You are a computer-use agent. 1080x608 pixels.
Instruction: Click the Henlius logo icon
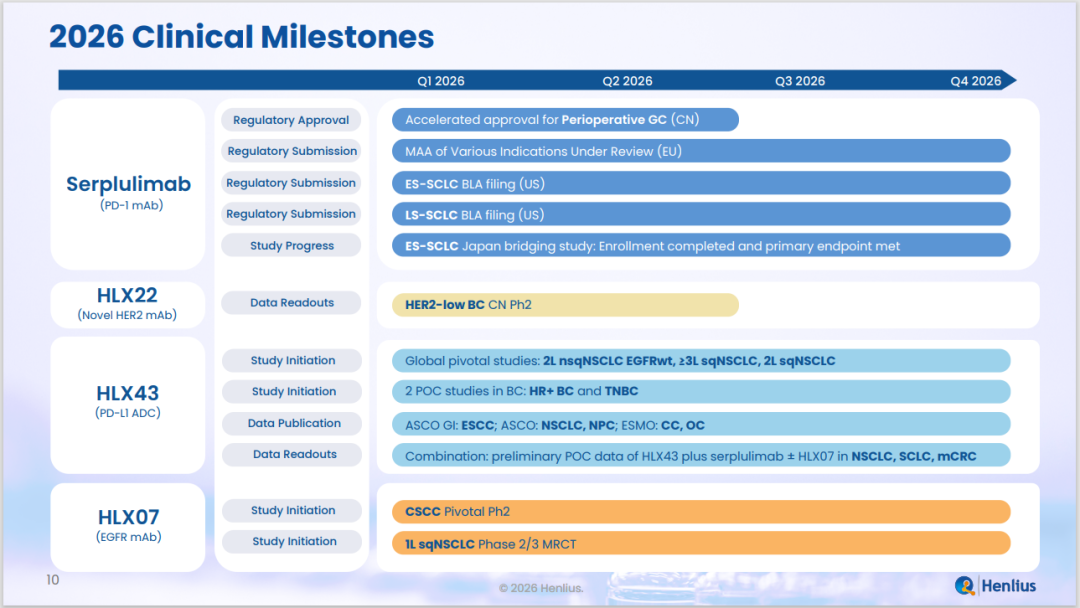[x=965, y=585]
